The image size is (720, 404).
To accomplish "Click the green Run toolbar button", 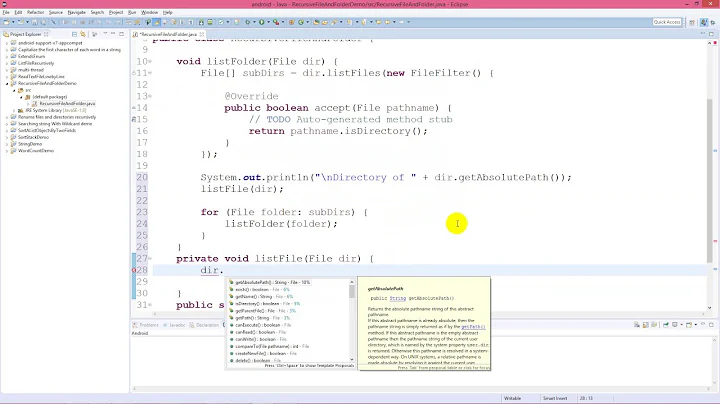I will click(261, 22).
